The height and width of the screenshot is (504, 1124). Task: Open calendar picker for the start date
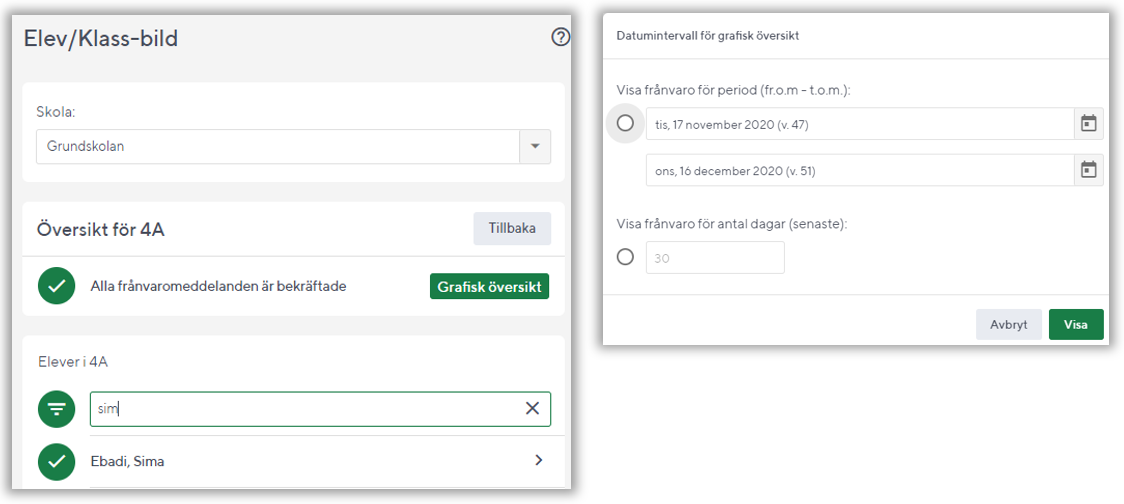point(1089,123)
